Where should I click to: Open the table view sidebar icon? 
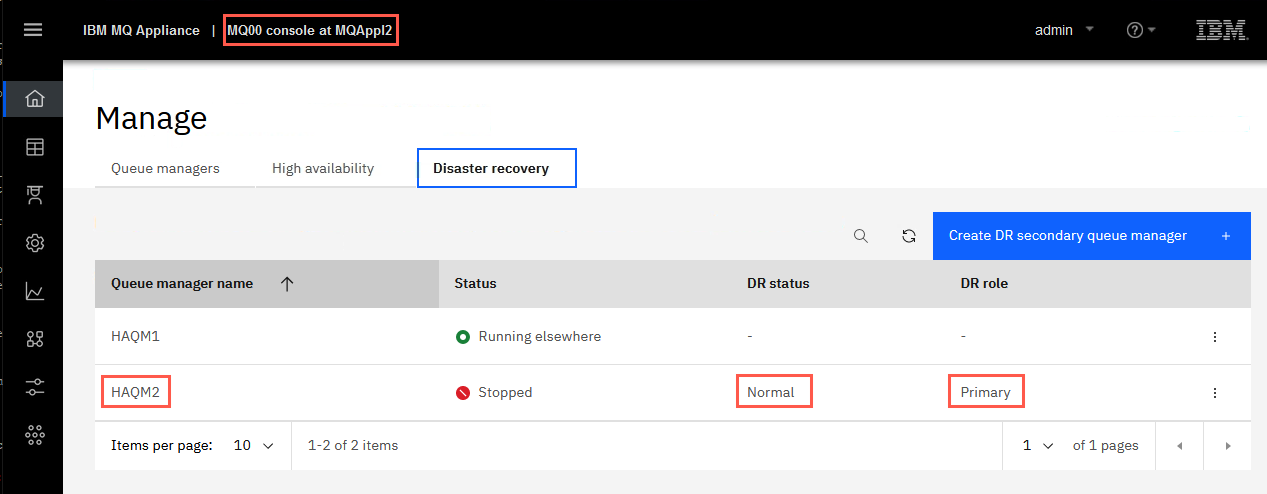(x=34, y=147)
